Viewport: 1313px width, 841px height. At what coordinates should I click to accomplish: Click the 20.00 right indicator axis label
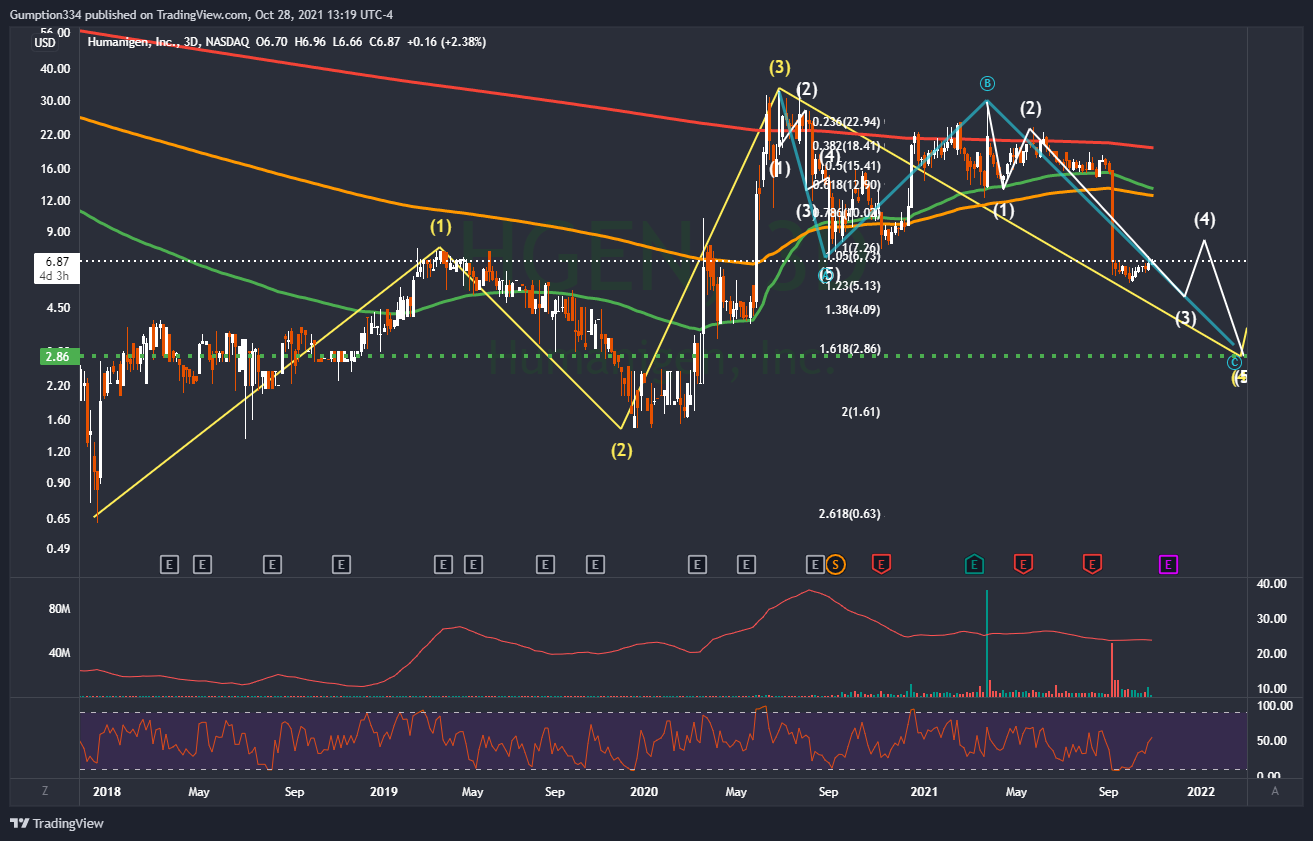(x=1270, y=654)
